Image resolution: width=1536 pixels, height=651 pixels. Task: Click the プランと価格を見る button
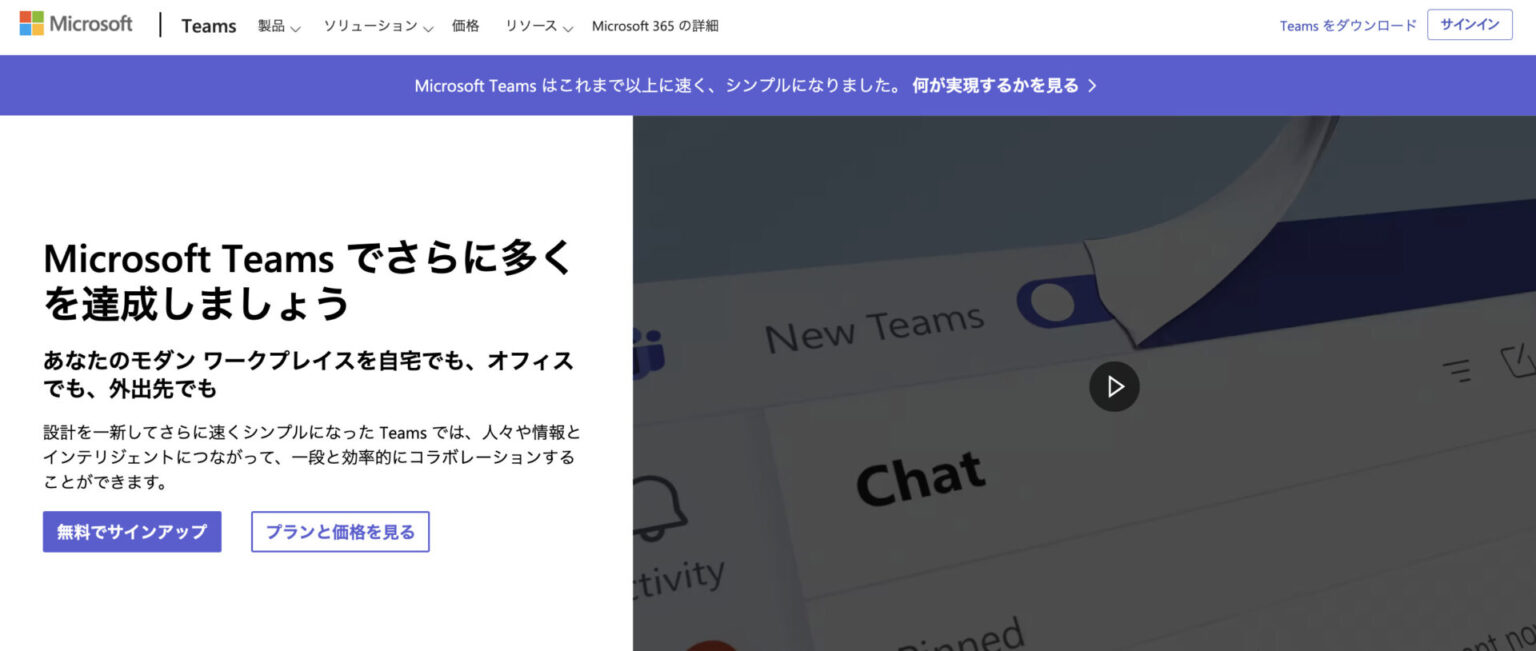point(339,531)
